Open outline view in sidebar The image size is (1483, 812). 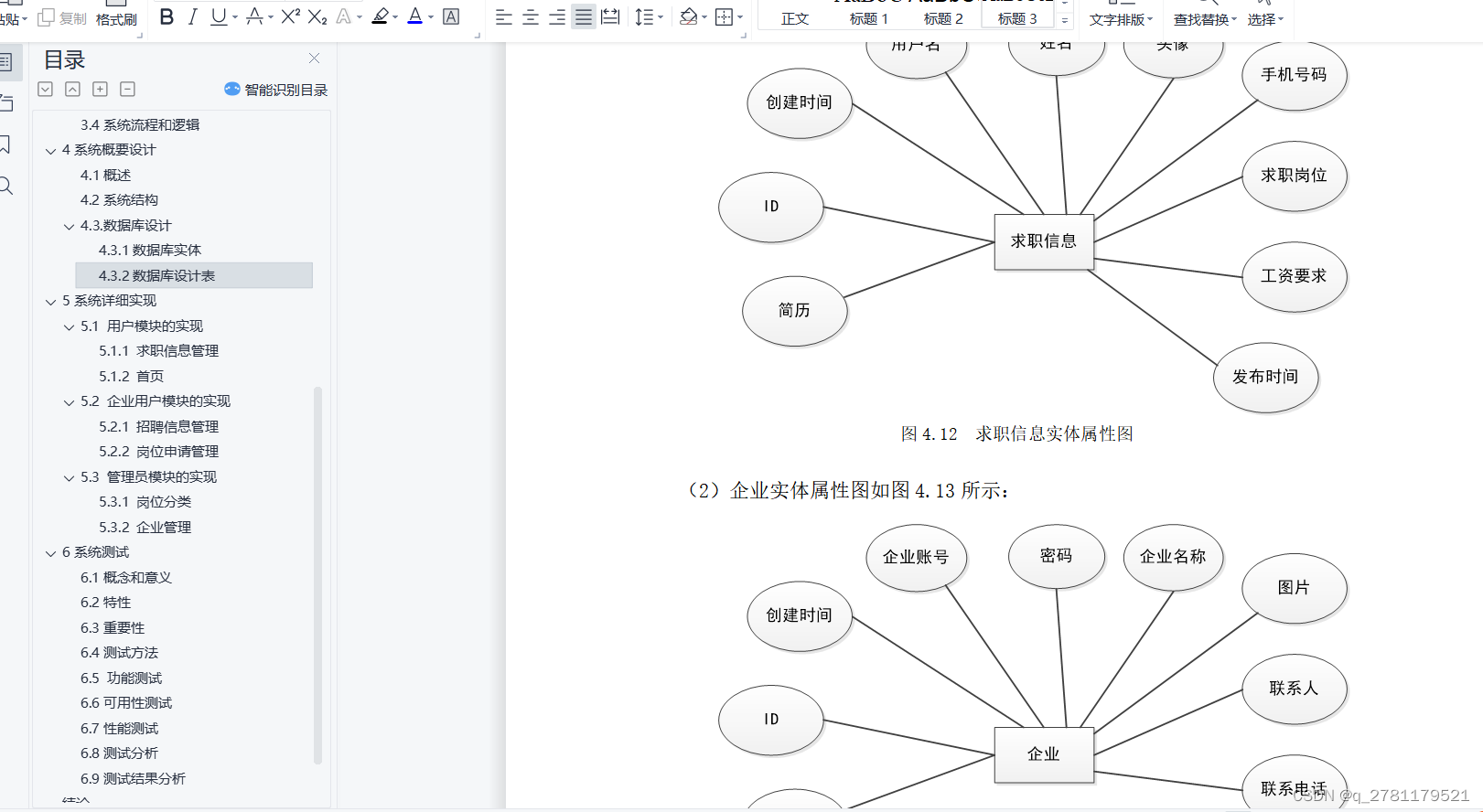point(5,62)
